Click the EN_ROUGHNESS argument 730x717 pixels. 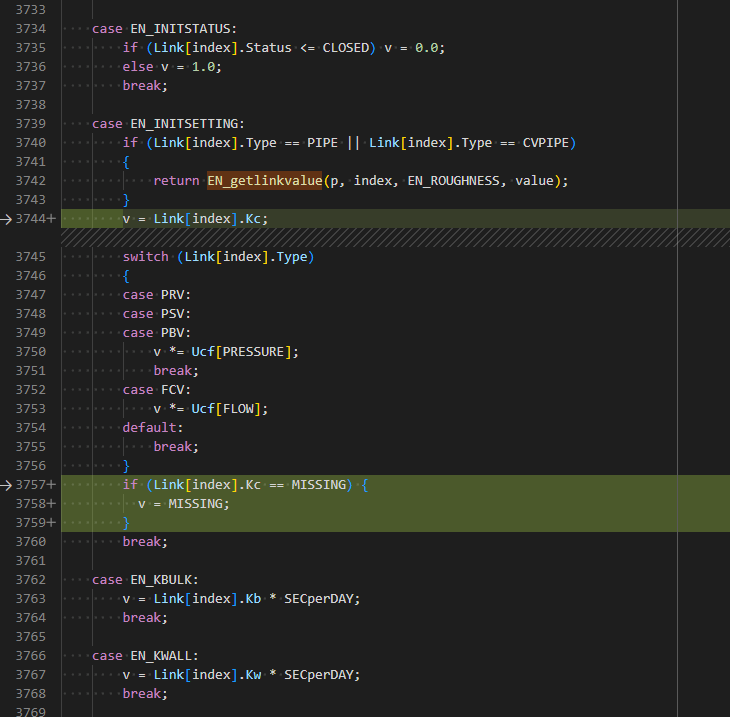[456, 181]
